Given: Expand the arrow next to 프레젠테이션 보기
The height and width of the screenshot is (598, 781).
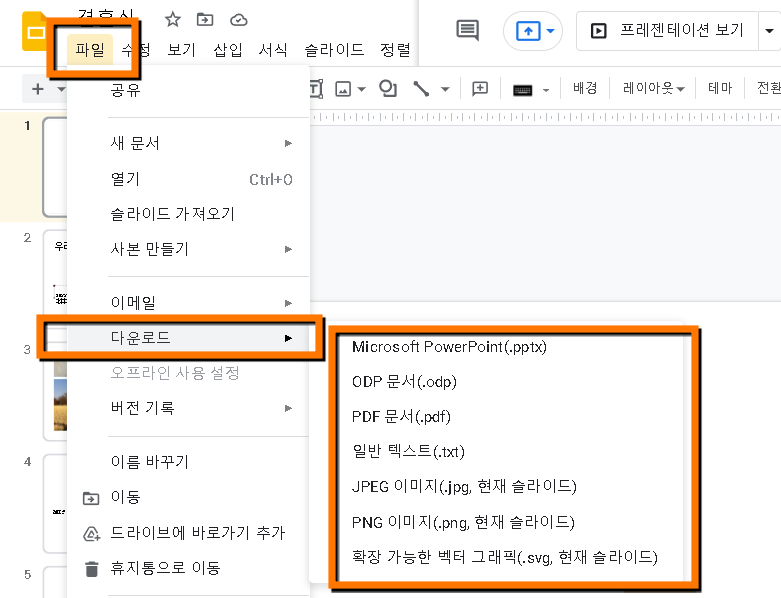Looking at the screenshot, I should click(770, 31).
